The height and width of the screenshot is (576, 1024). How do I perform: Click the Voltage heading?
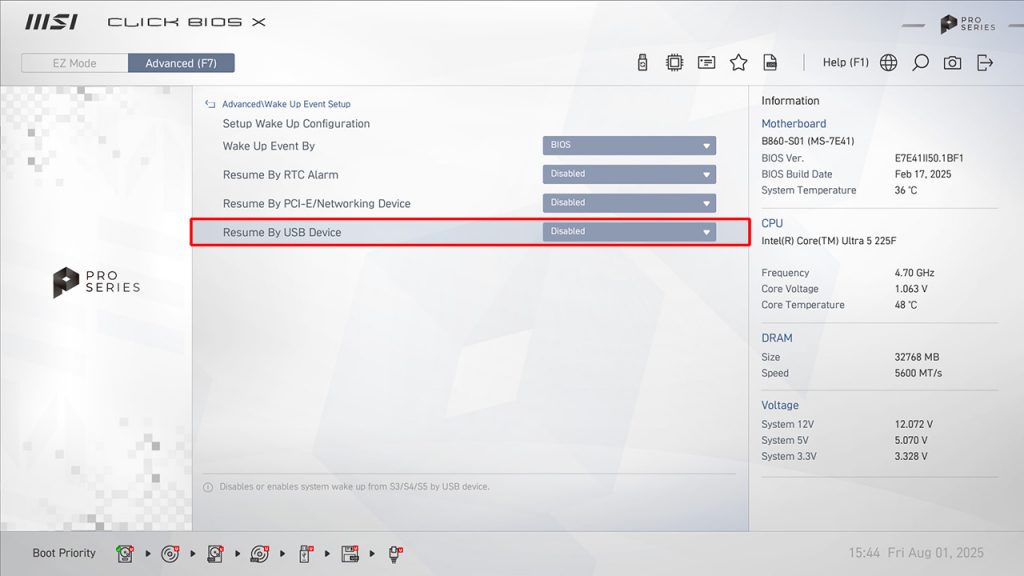point(780,406)
